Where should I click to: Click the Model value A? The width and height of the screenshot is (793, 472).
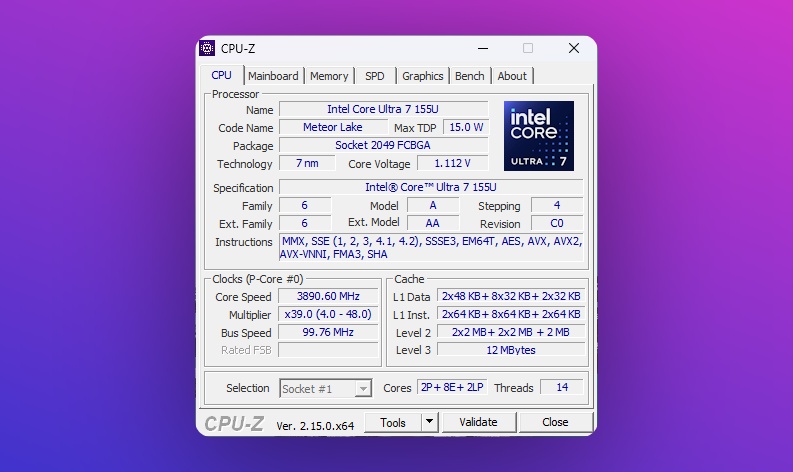[x=433, y=205]
